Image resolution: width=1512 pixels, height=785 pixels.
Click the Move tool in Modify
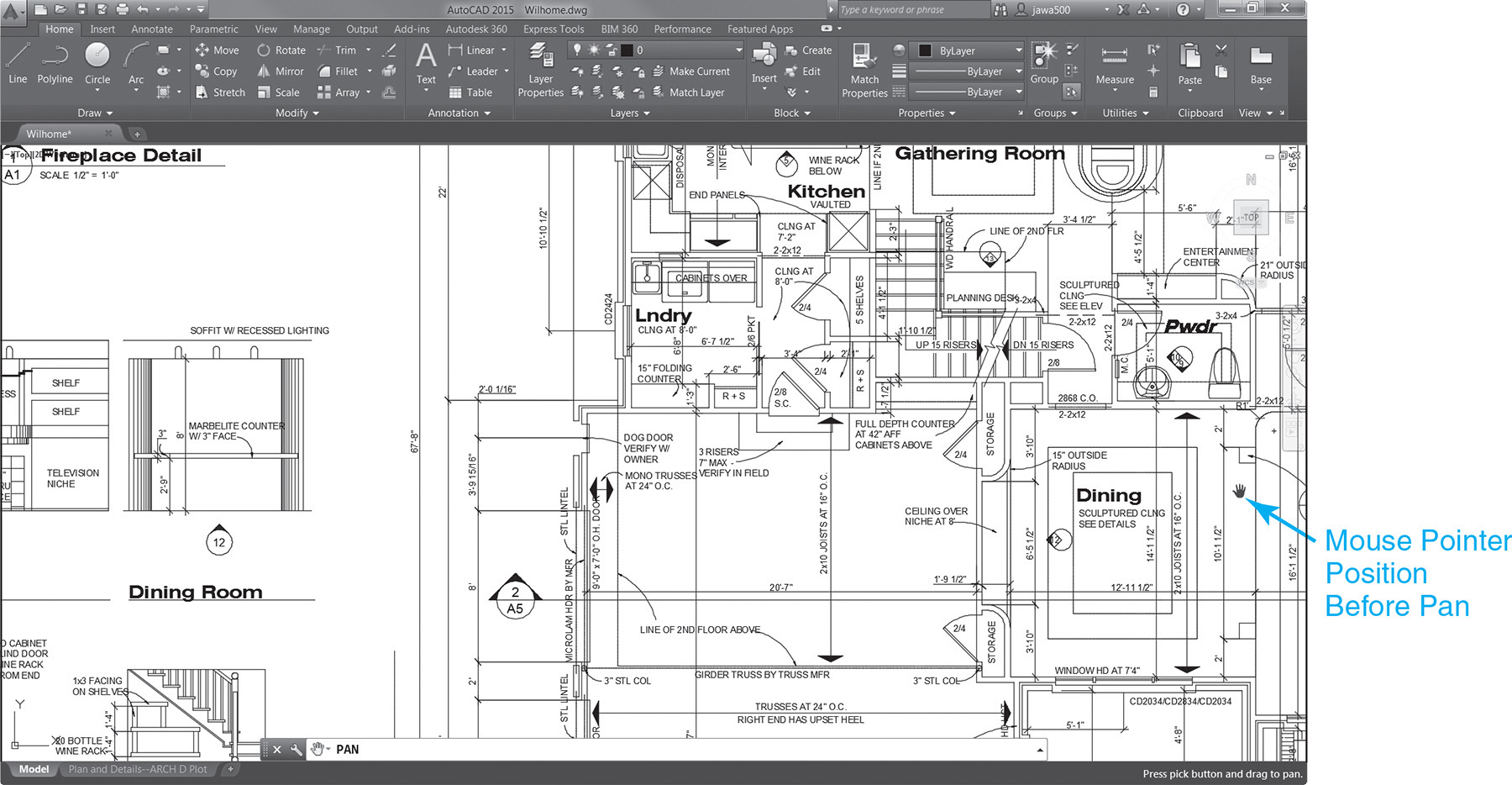point(217,50)
